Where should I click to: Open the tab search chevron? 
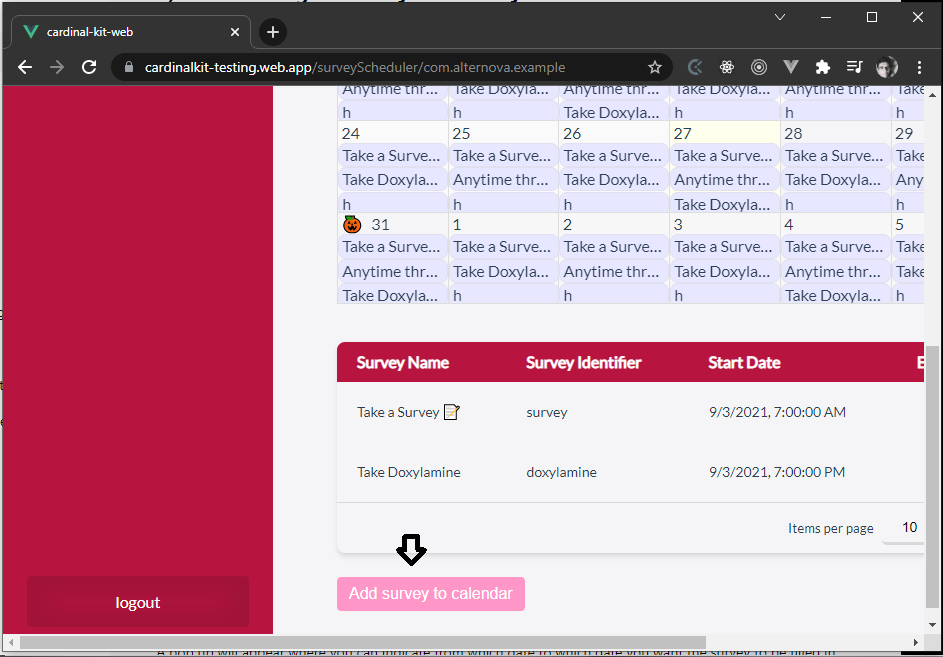780,17
